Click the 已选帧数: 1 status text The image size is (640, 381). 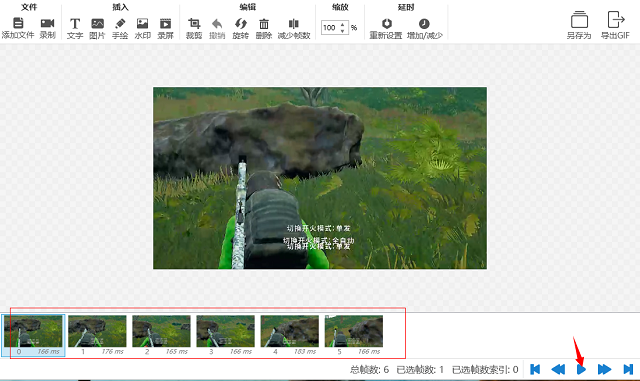420,370
